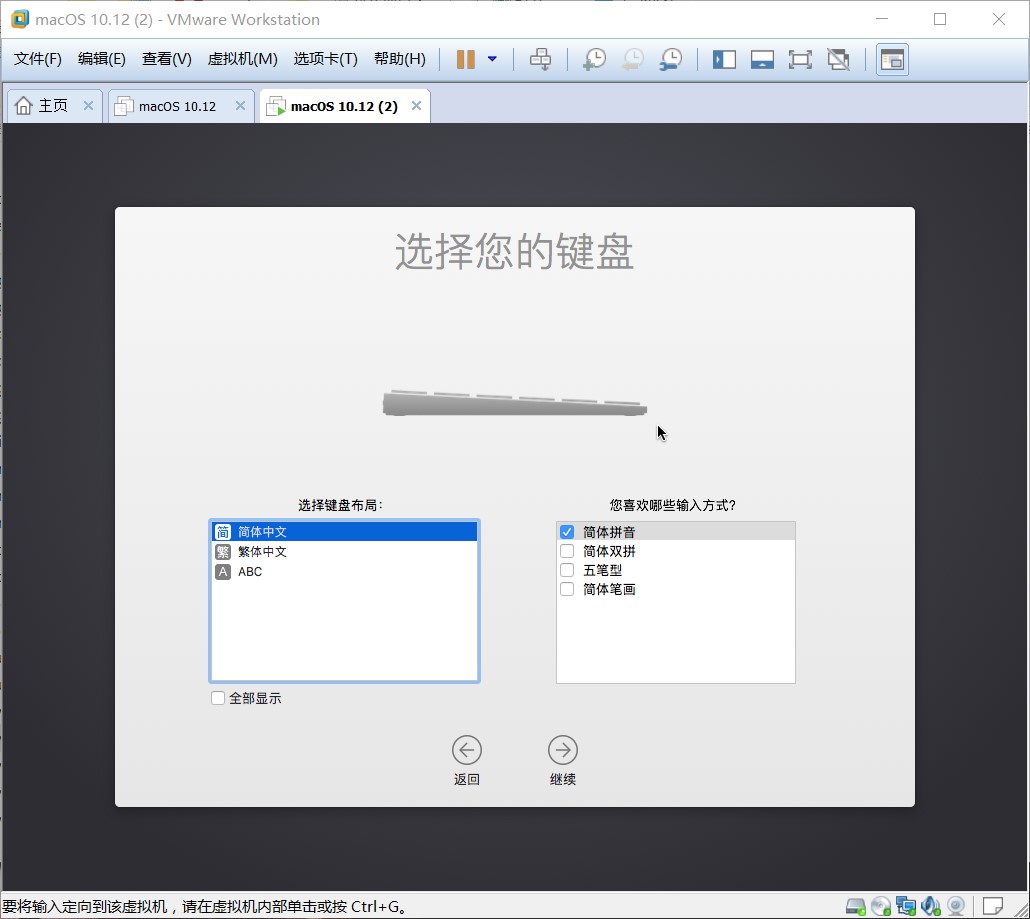Click the CD/DVD drive status icon

tap(881, 907)
